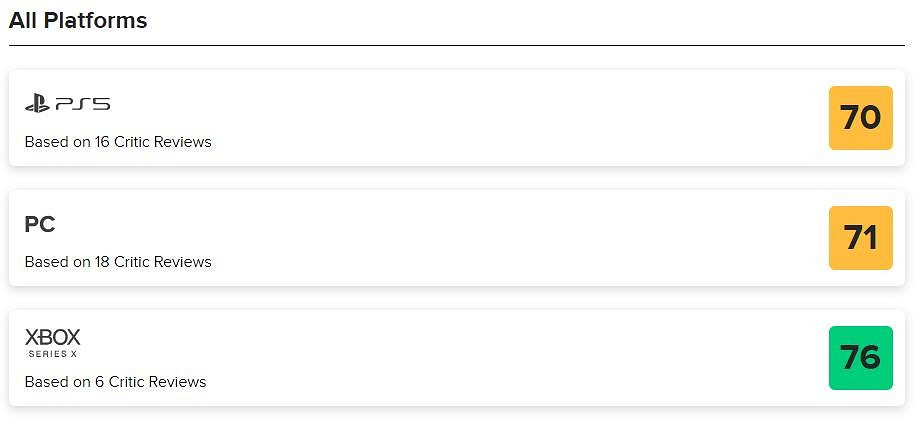Image resolution: width=916 pixels, height=425 pixels.
Task: Select the yellow 71 score badge
Action: pos(860,238)
